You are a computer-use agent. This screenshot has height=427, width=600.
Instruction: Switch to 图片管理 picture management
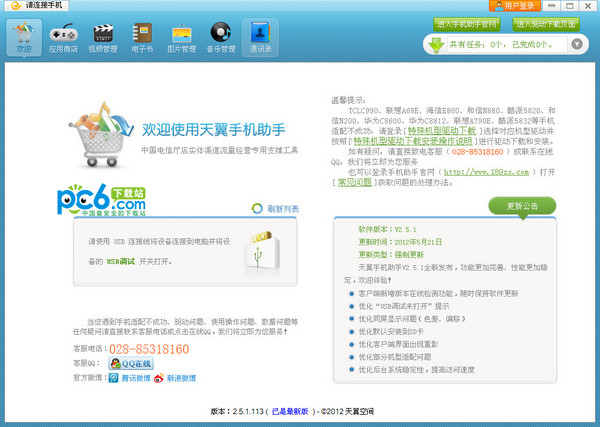[x=182, y=38]
